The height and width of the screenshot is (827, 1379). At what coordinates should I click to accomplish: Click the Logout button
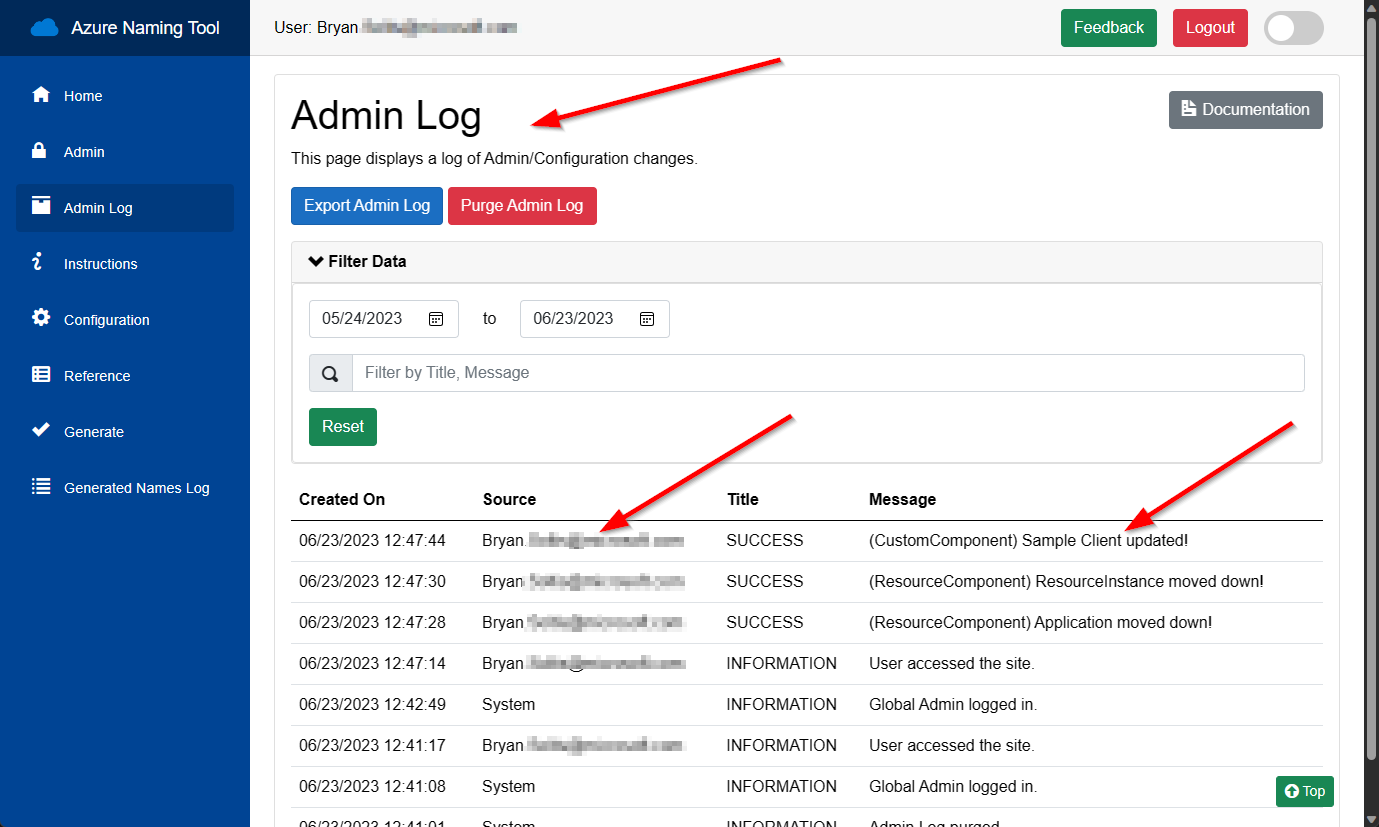coord(1210,28)
